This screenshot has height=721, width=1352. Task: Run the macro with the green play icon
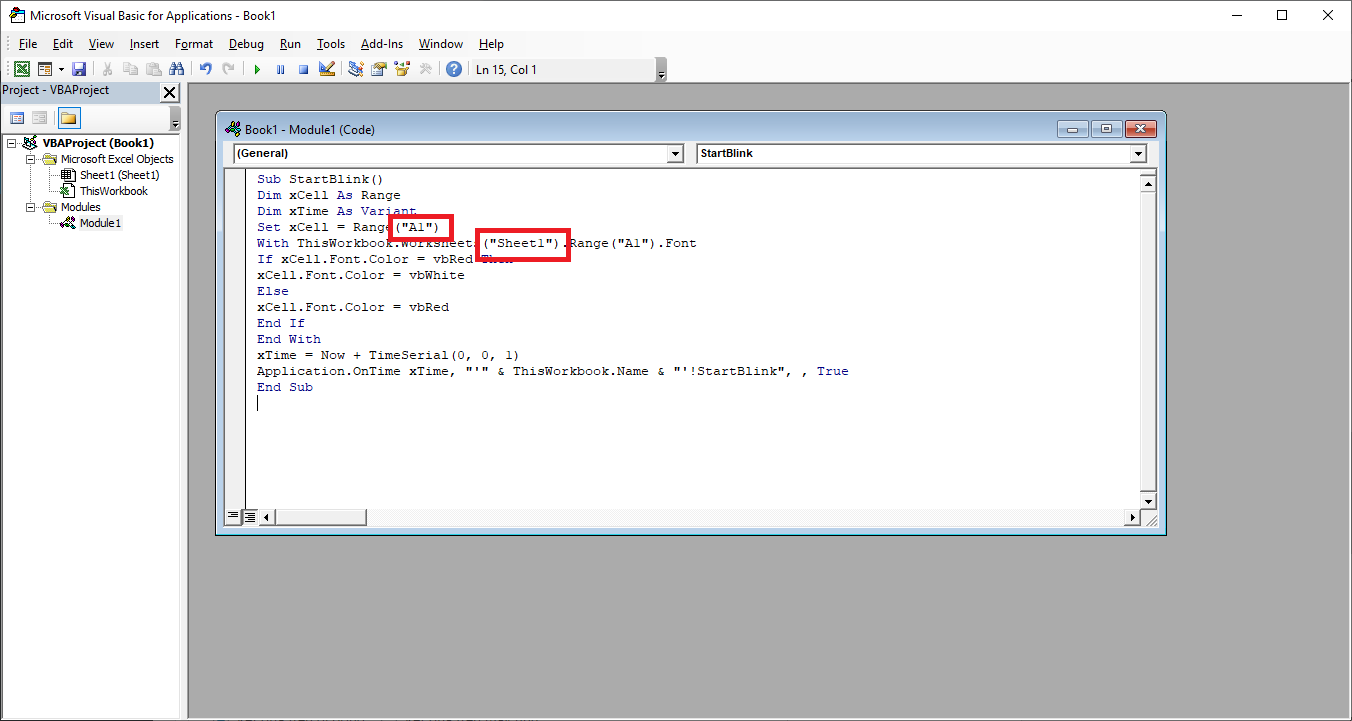[x=257, y=69]
